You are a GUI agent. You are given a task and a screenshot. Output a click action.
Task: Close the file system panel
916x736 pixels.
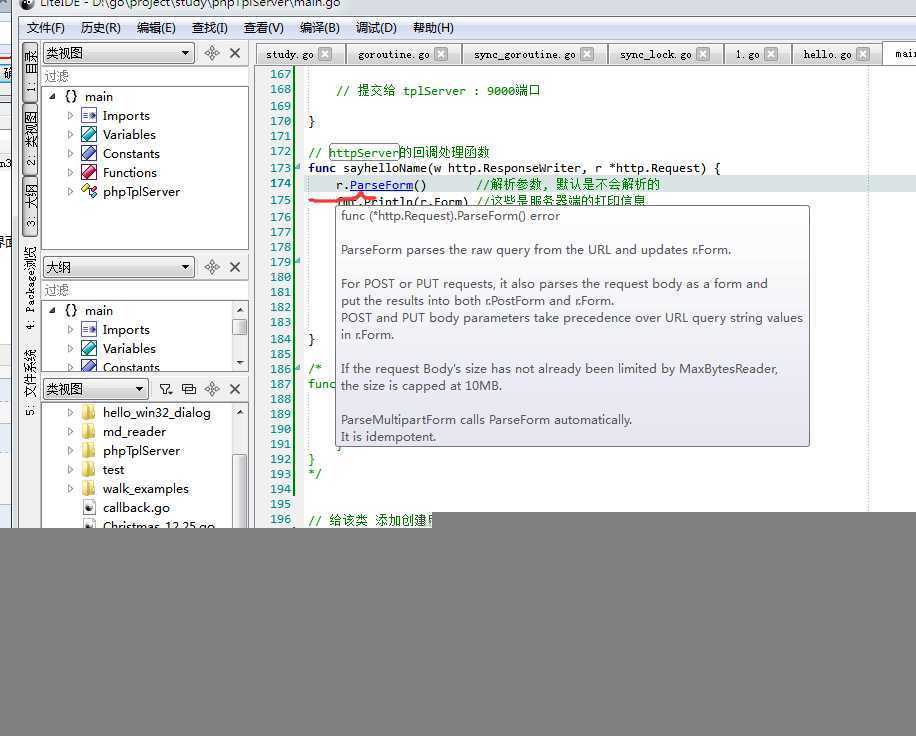coord(235,389)
